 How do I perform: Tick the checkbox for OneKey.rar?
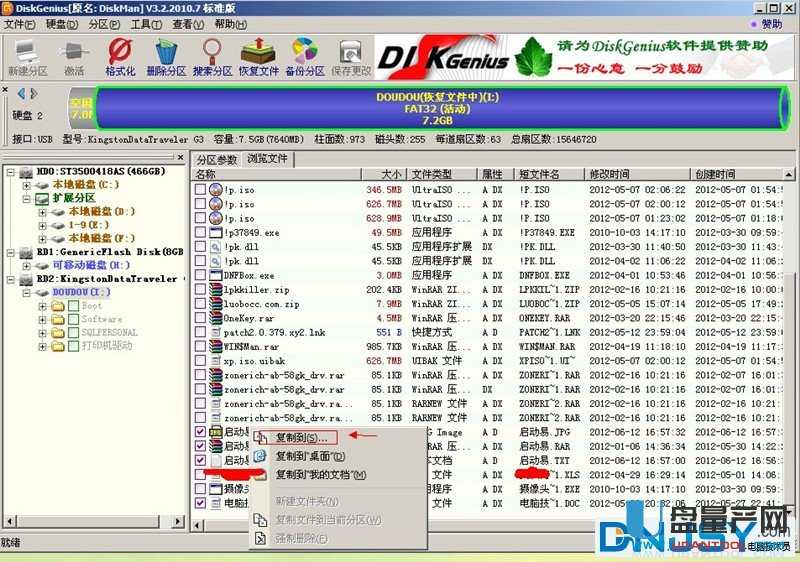200,318
